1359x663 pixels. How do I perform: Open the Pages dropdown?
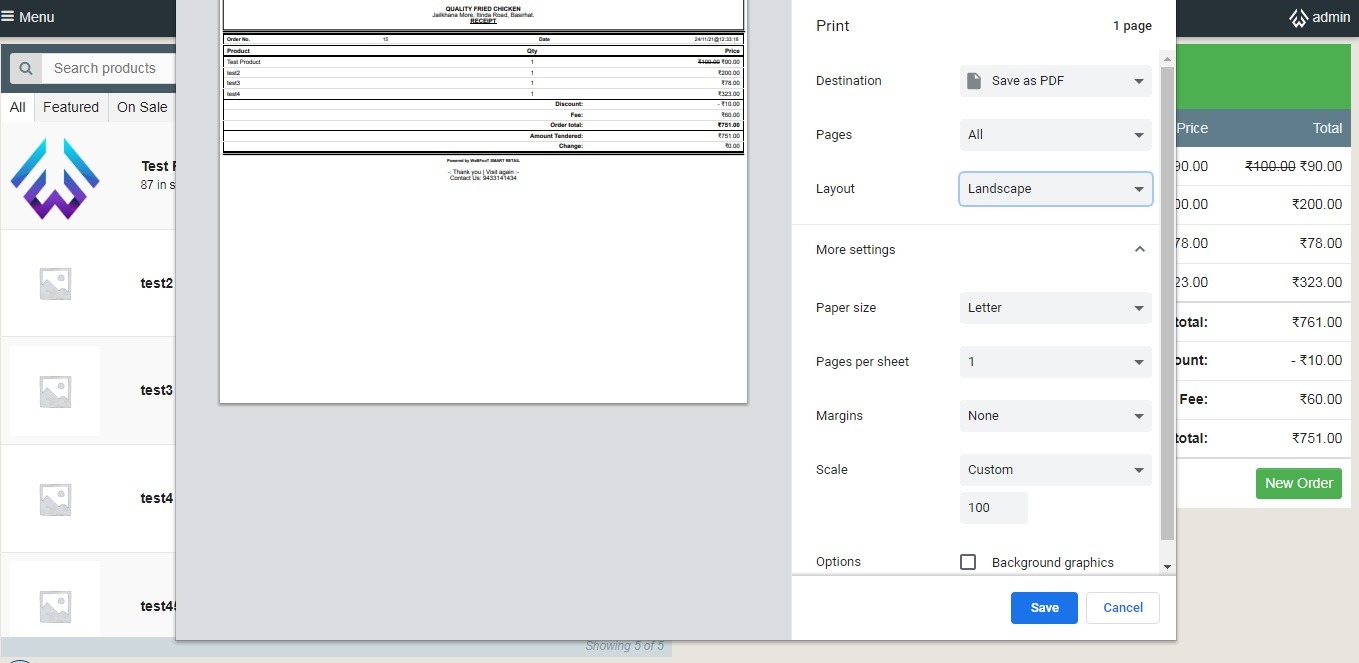[1055, 135]
